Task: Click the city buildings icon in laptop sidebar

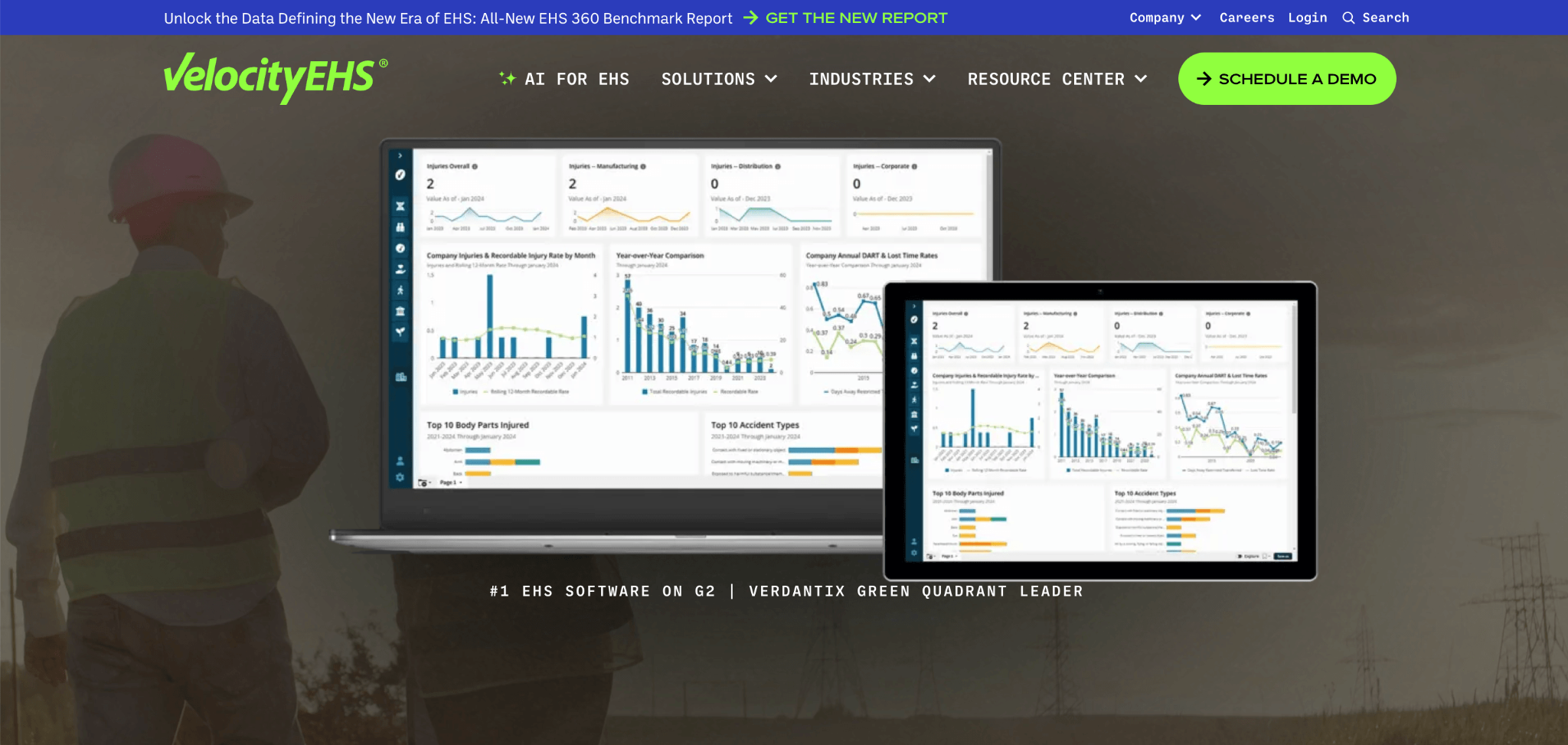Action: click(x=400, y=377)
